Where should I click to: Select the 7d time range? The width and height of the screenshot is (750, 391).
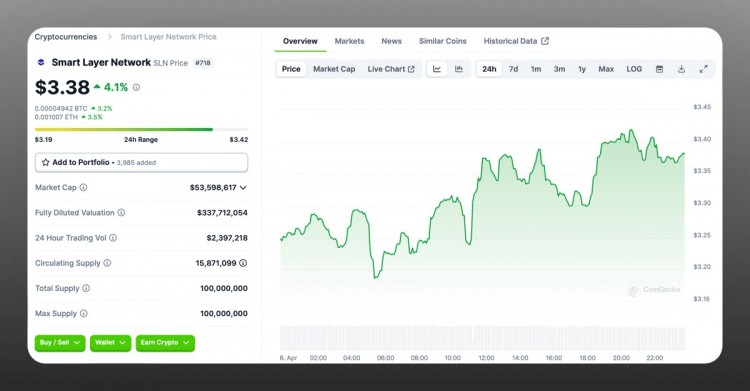[513, 69]
